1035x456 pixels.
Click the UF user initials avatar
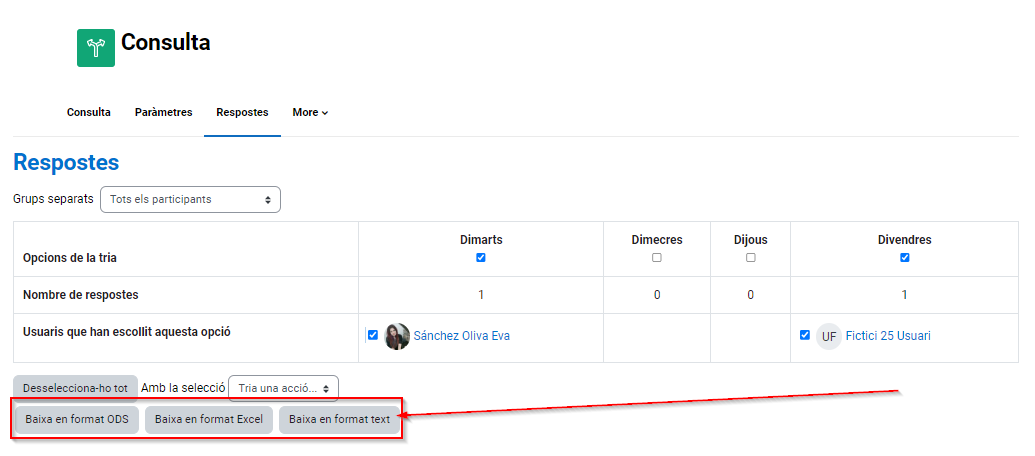829,336
